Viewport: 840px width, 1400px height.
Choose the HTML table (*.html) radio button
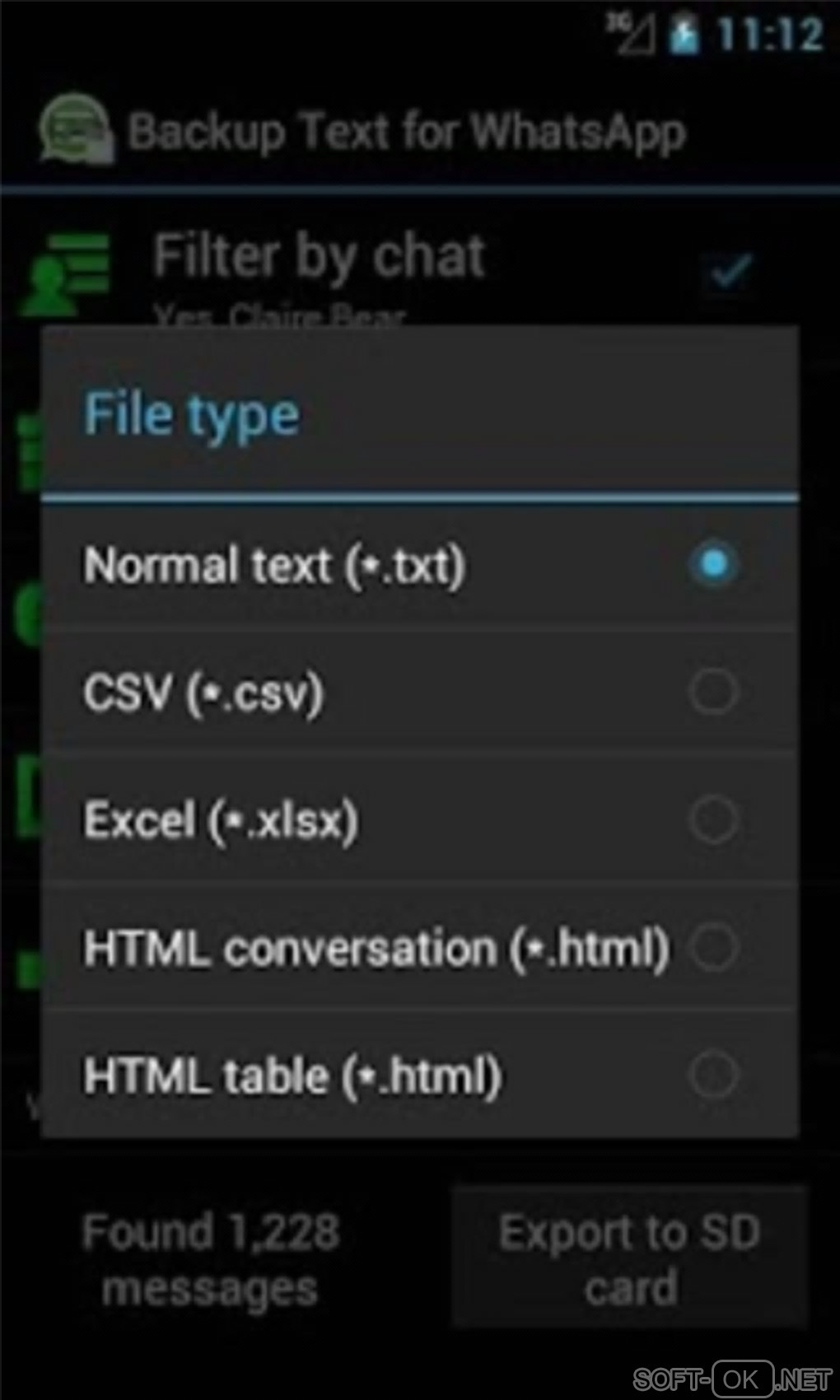point(713,1075)
